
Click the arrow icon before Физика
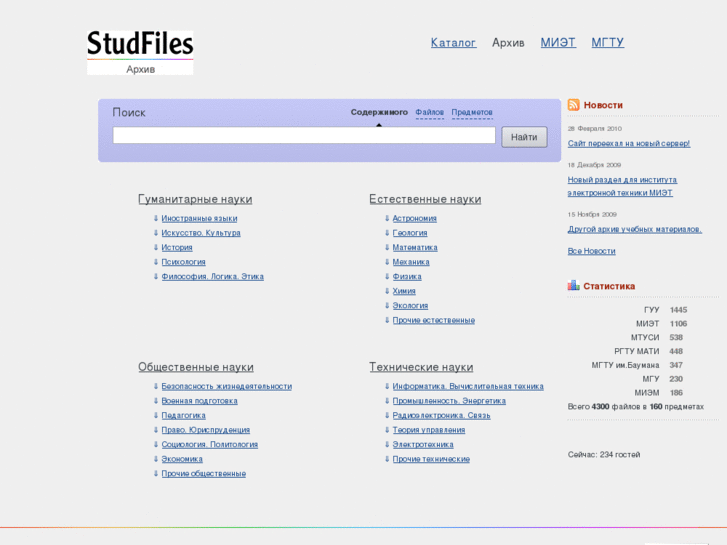point(387,276)
